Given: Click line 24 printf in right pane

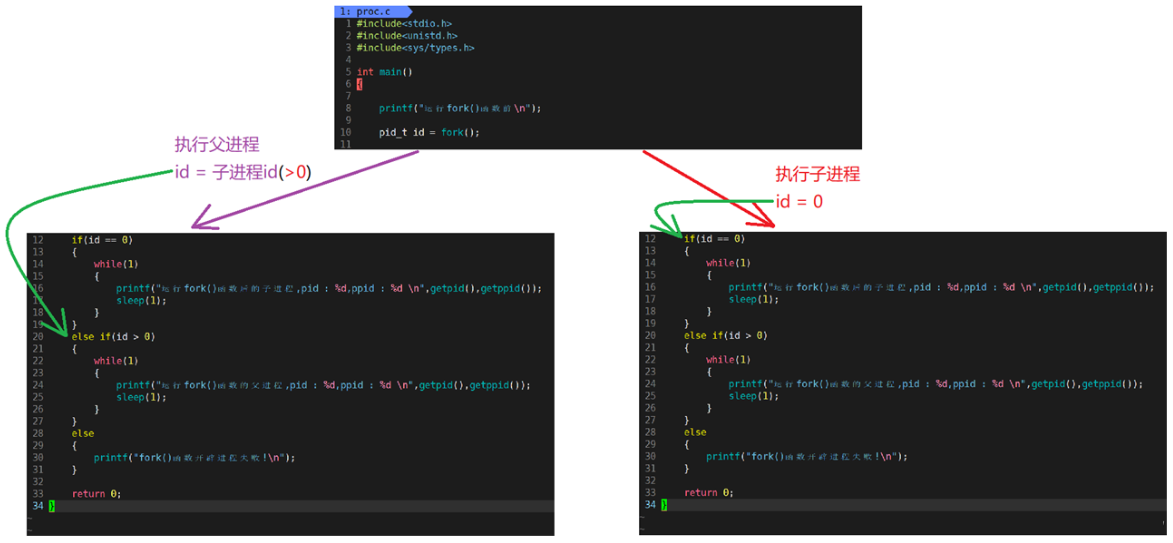Looking at the screenshot, I should point(937,384).
